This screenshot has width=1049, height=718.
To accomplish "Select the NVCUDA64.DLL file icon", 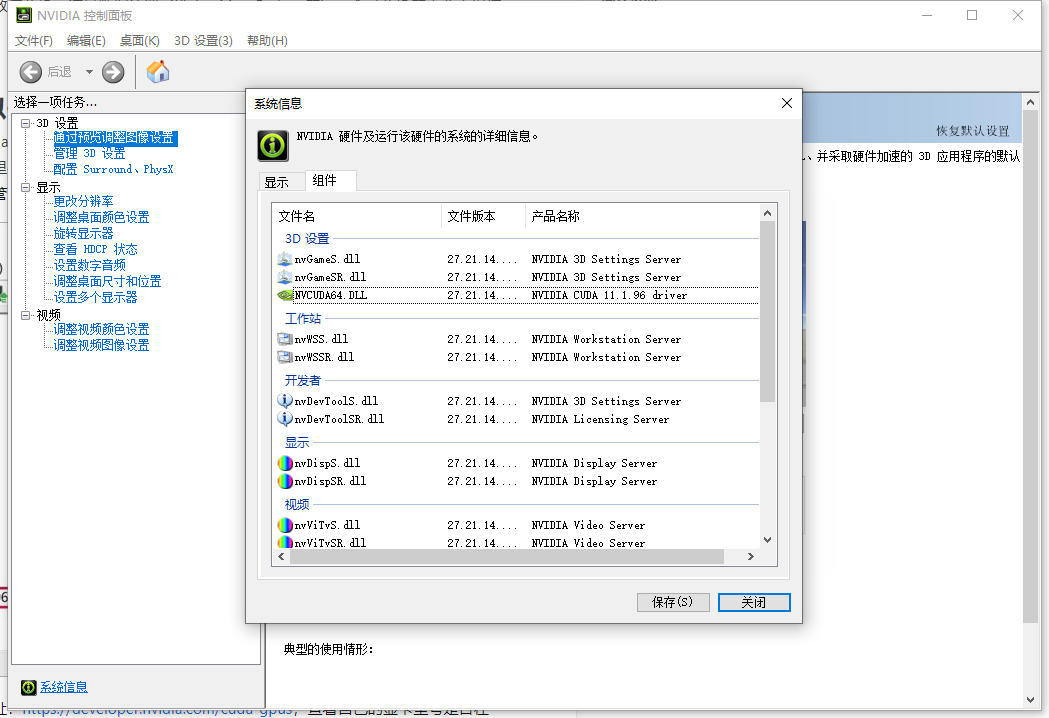I will click(284, 295).
